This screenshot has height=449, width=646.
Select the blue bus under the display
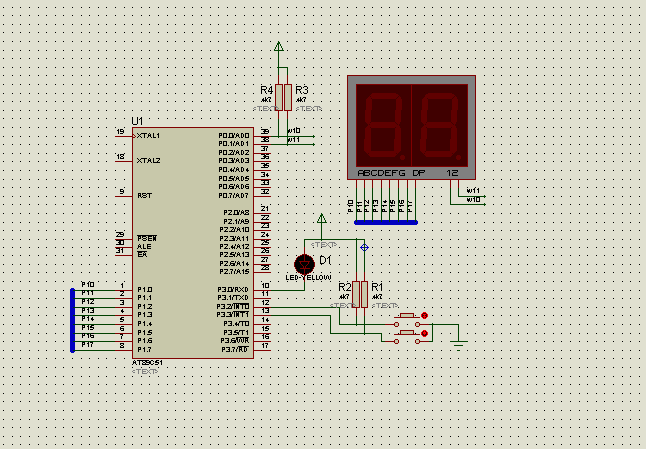point(386,222)
